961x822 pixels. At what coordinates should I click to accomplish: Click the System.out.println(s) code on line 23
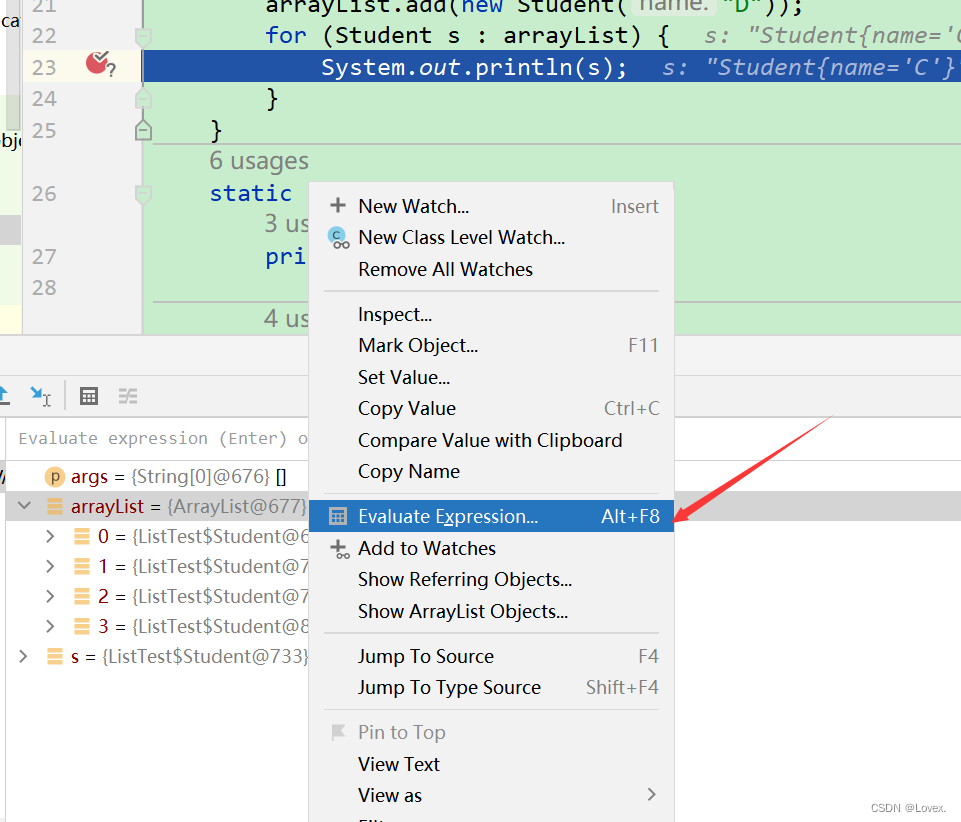474,67
